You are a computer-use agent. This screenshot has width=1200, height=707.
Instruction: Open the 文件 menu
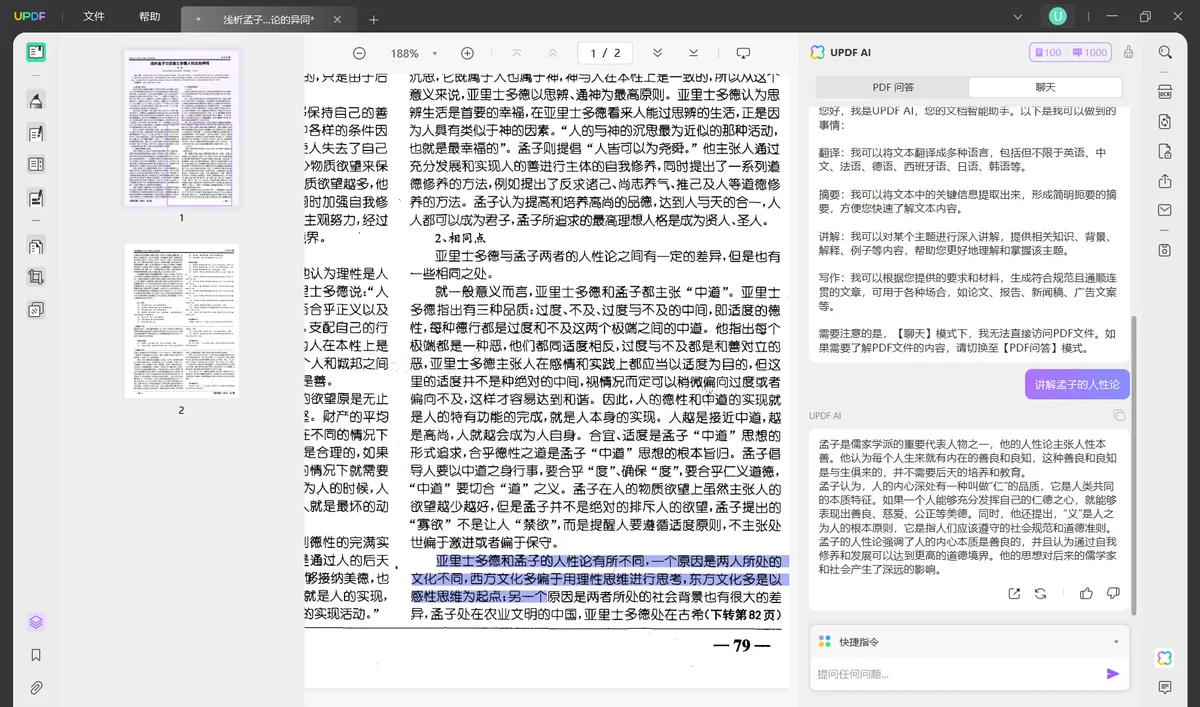94,17
